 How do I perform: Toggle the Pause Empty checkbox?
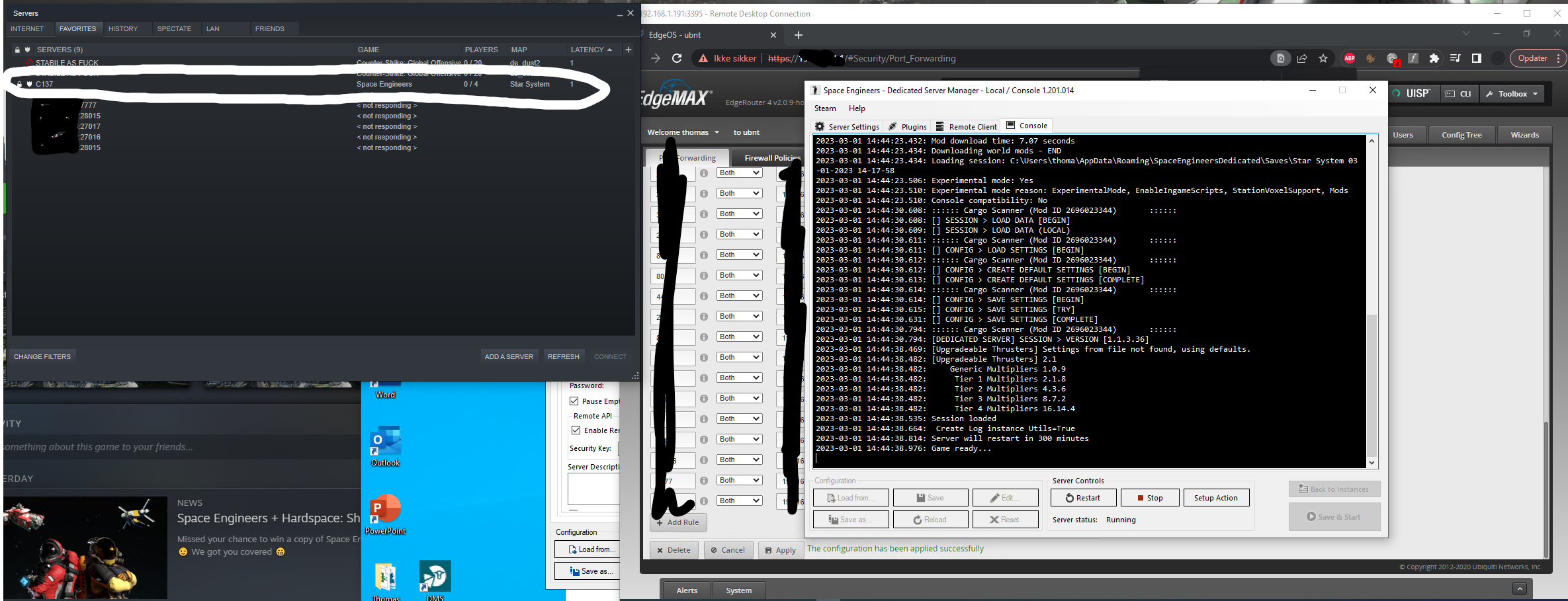click(574, 401)
